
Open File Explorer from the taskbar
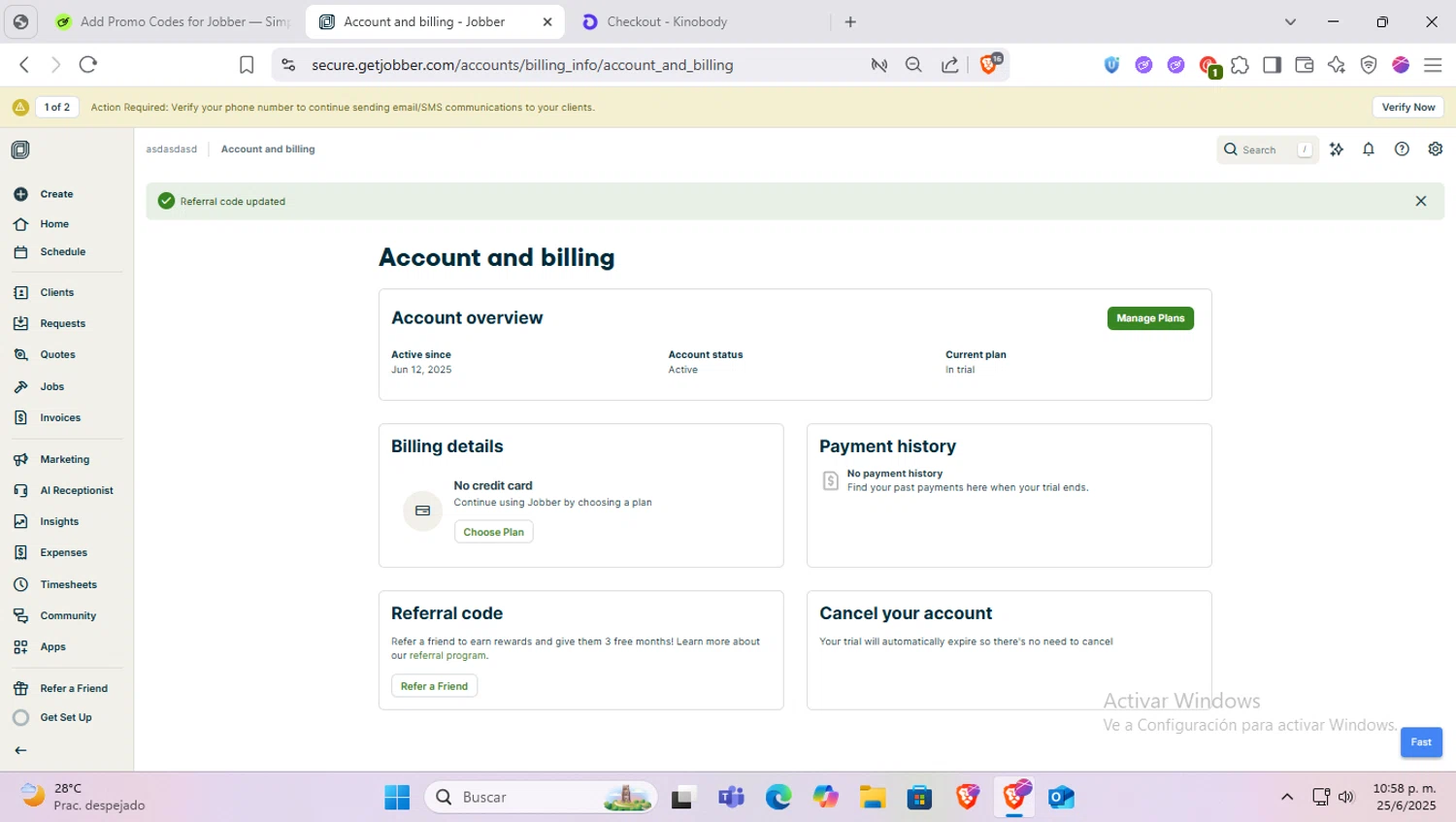pos(873,798)
